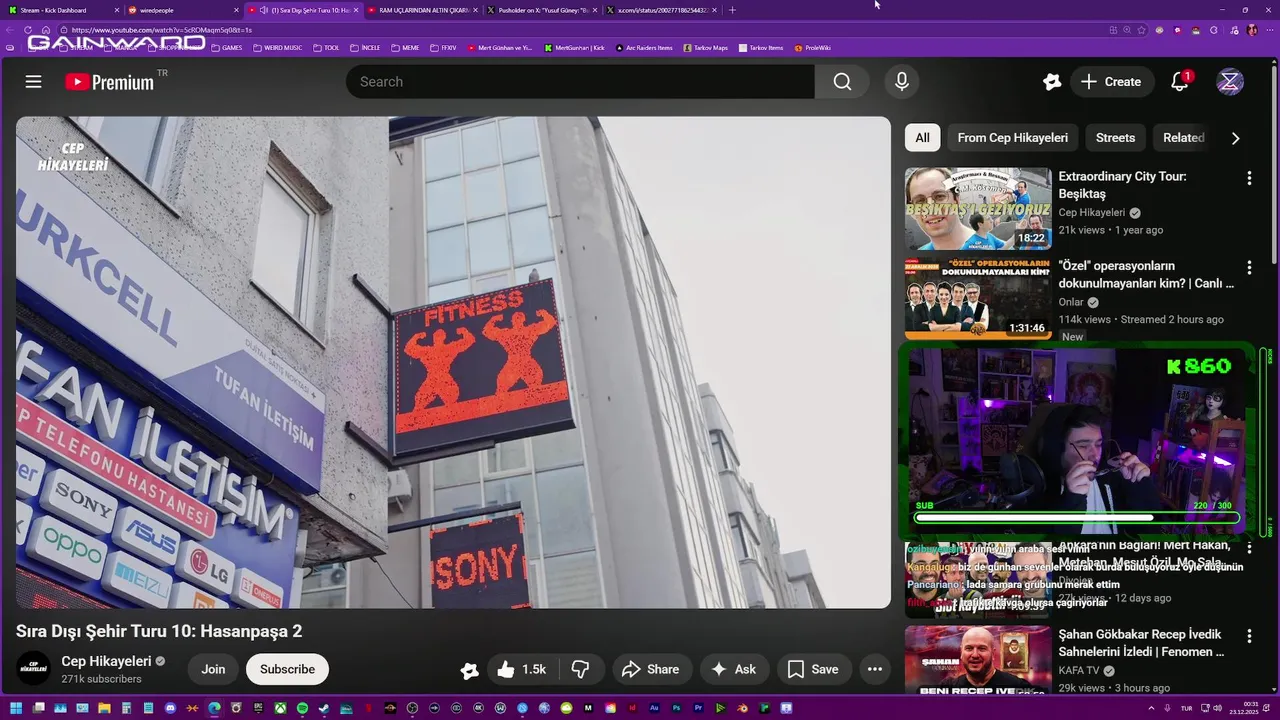The image size is (1280, 720).
Task: Open the ProleWiki bookmark
Action: coord(813,47)
